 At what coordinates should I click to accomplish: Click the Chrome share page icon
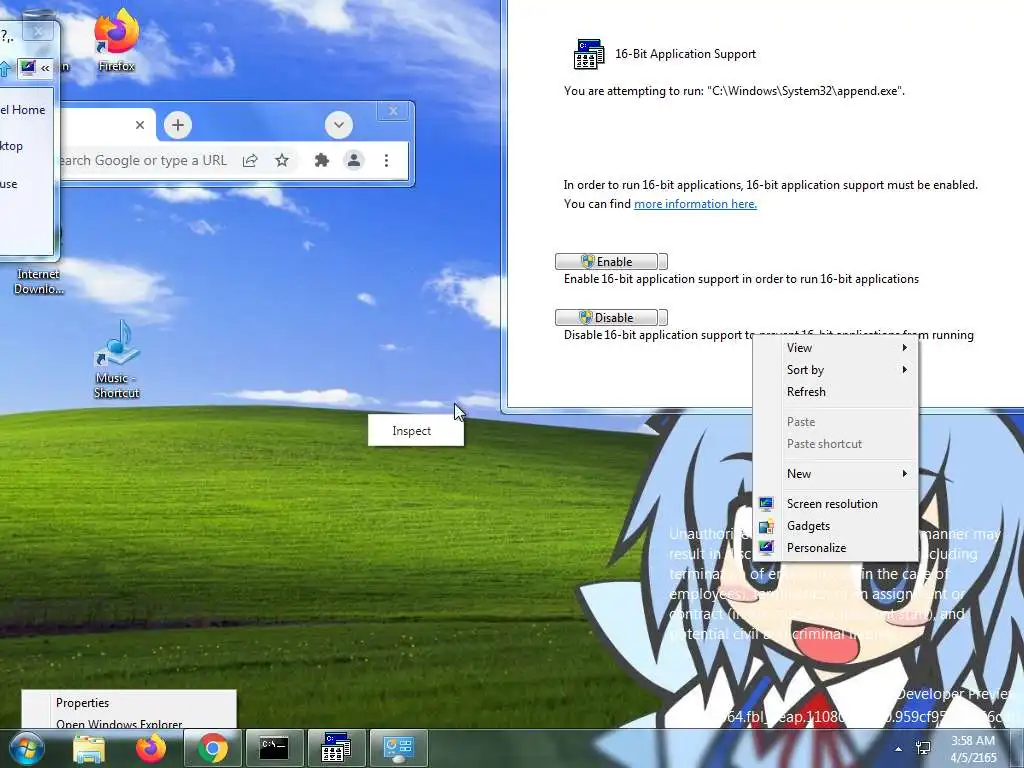pos(250,161)
